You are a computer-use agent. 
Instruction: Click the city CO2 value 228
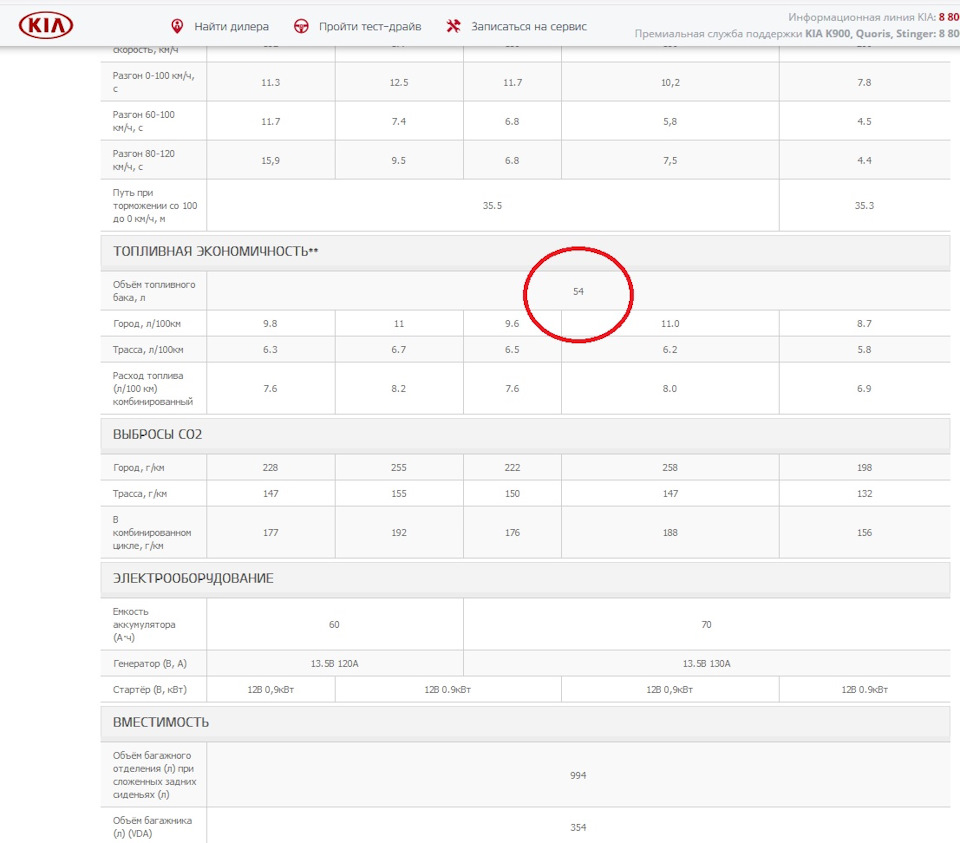pyautogui.click(x=271, y=468)
